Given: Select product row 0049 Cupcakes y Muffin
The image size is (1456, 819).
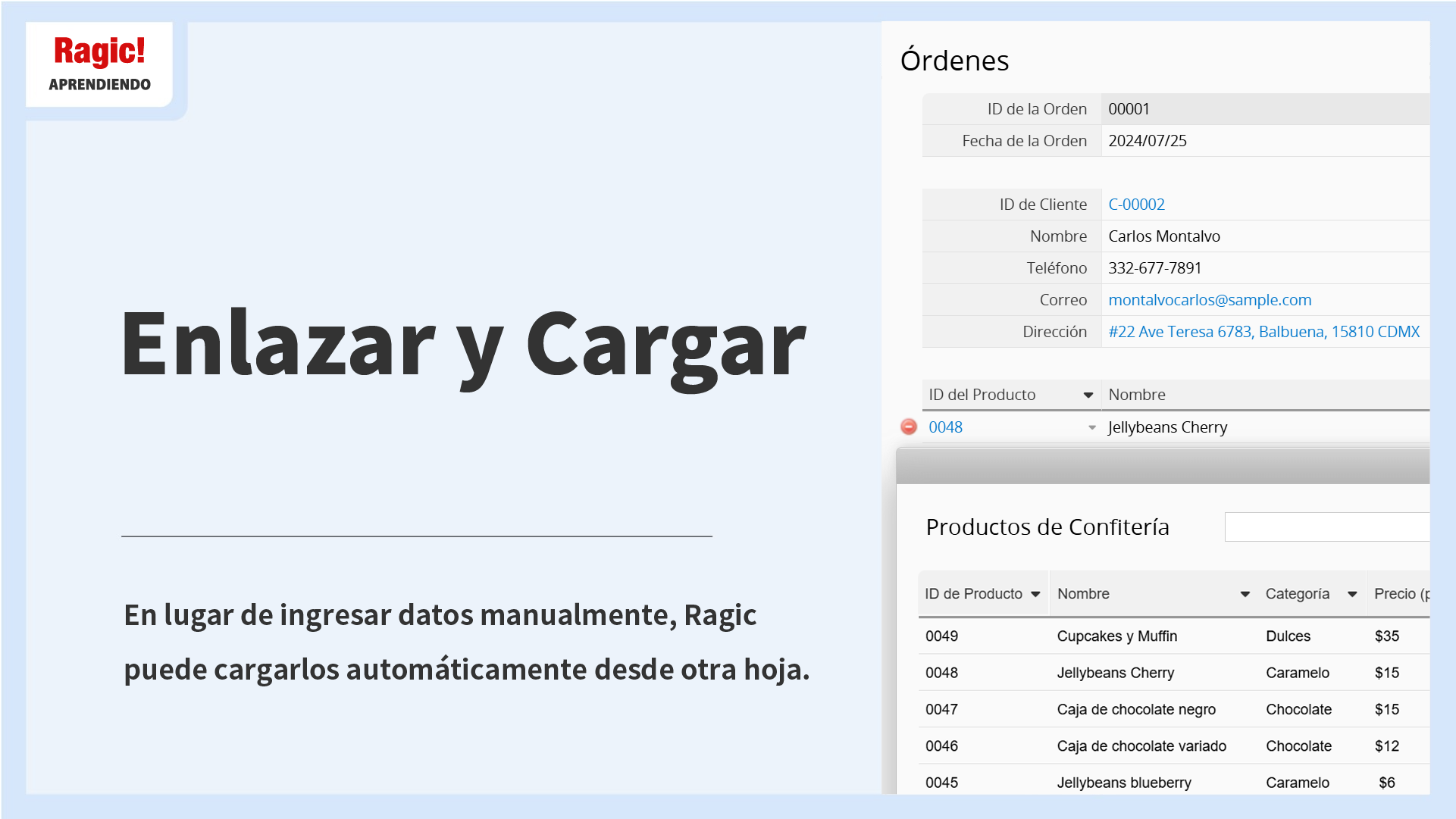Looking at the screenshot, I should pyautogui.click(x=1174, y=636).
